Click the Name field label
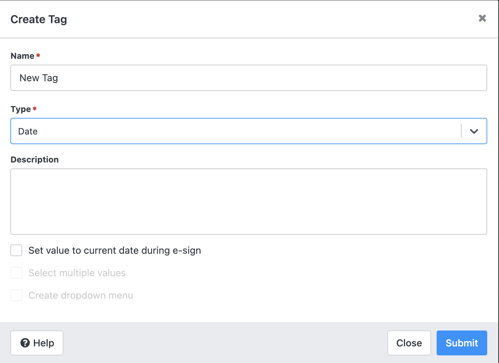This screenshot has width=499, height=363. click(x=22, y=56)
